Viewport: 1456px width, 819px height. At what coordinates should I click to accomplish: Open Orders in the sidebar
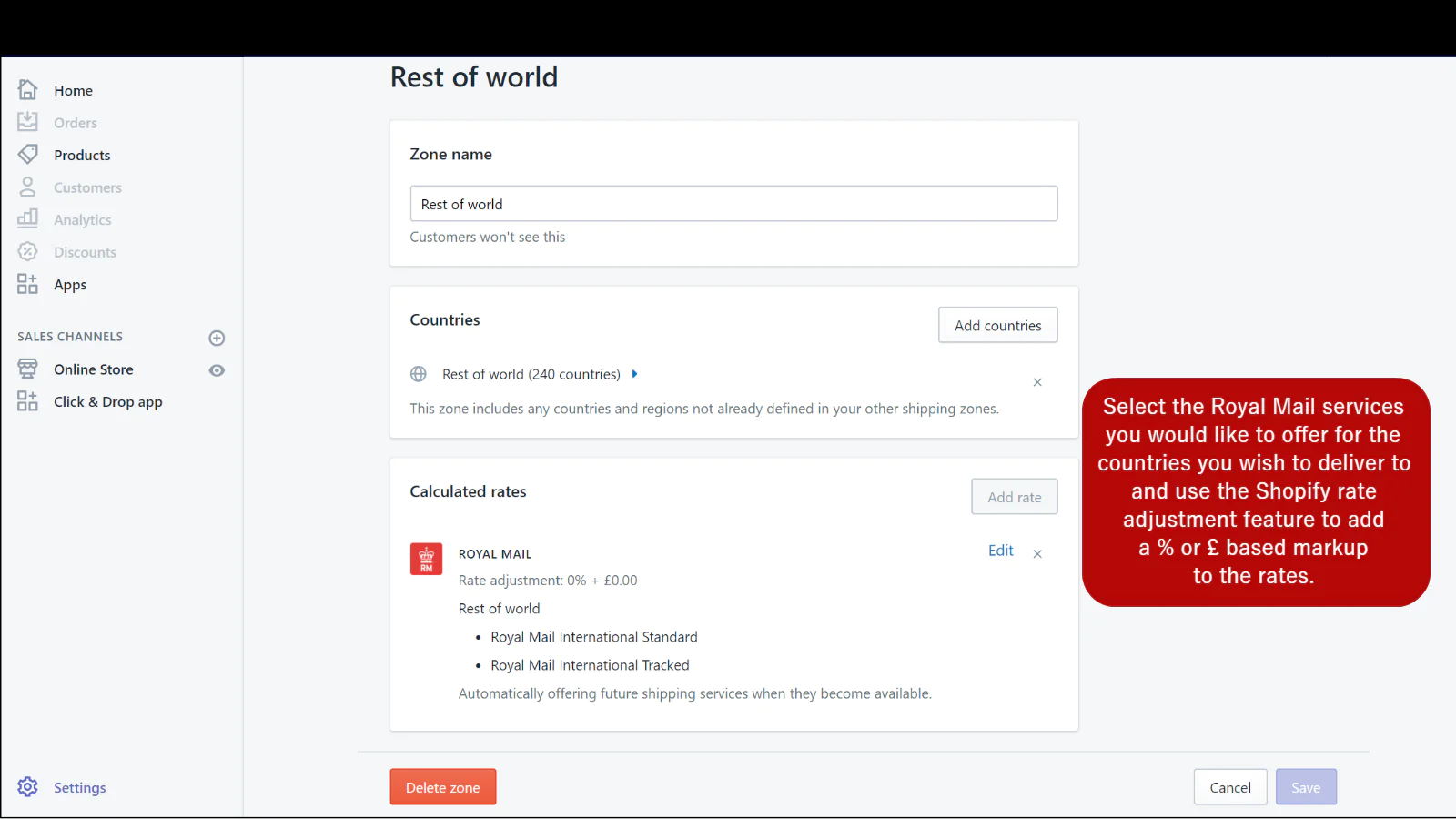pyautogui.click(x=75, y=123)
